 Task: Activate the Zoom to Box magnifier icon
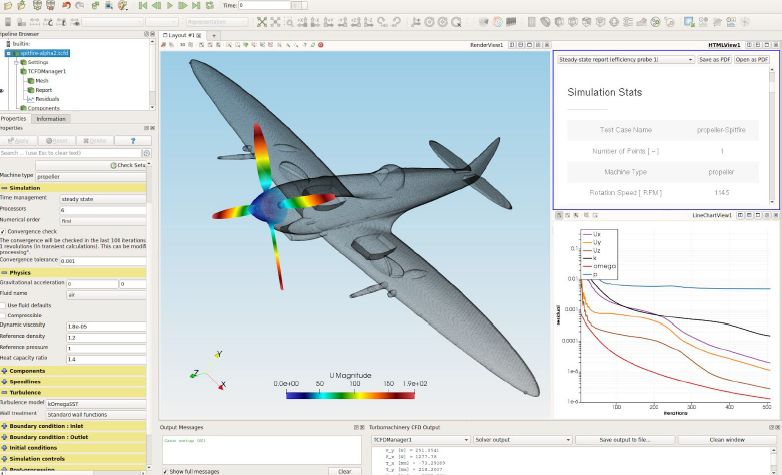pyautogui.click(x=289, y=21)
